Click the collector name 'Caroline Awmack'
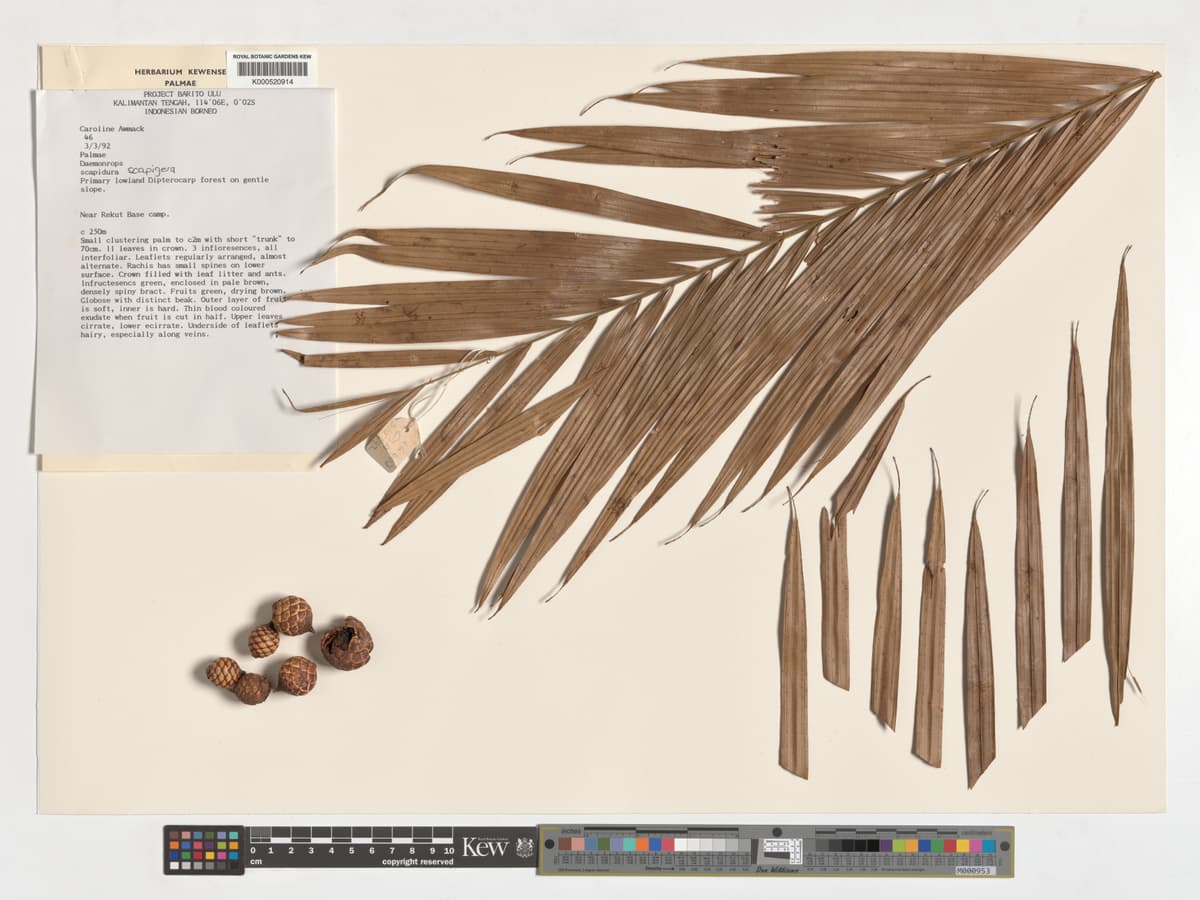 (x=111, y=129)
